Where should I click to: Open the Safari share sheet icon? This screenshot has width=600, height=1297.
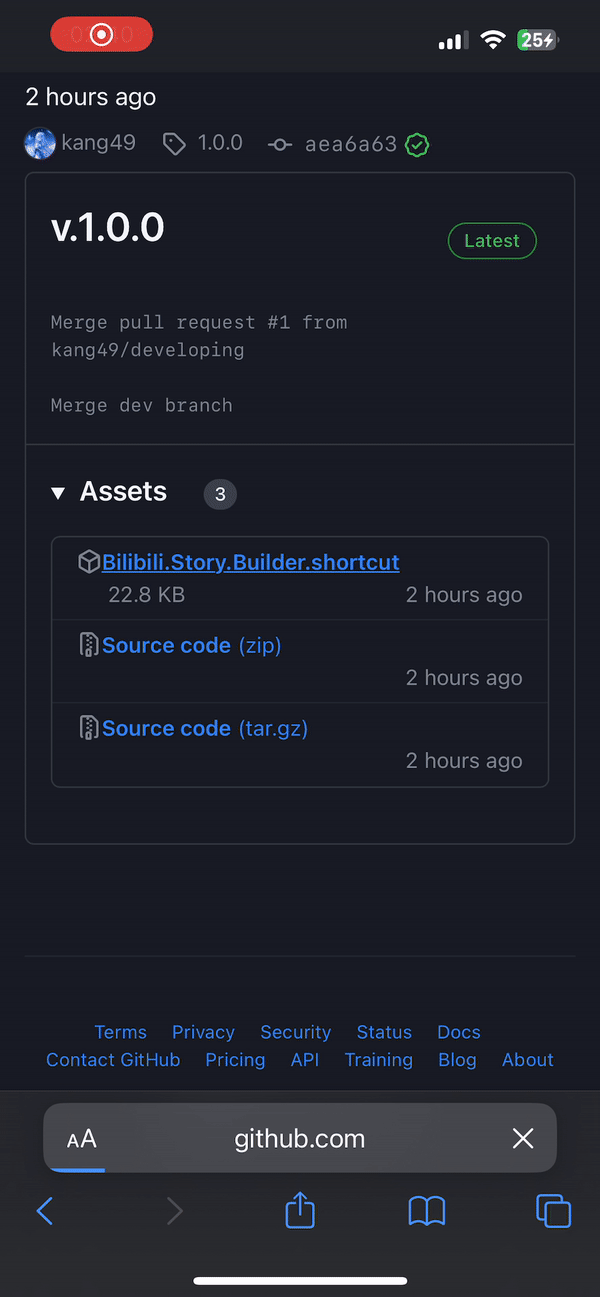click(299, 1211)
